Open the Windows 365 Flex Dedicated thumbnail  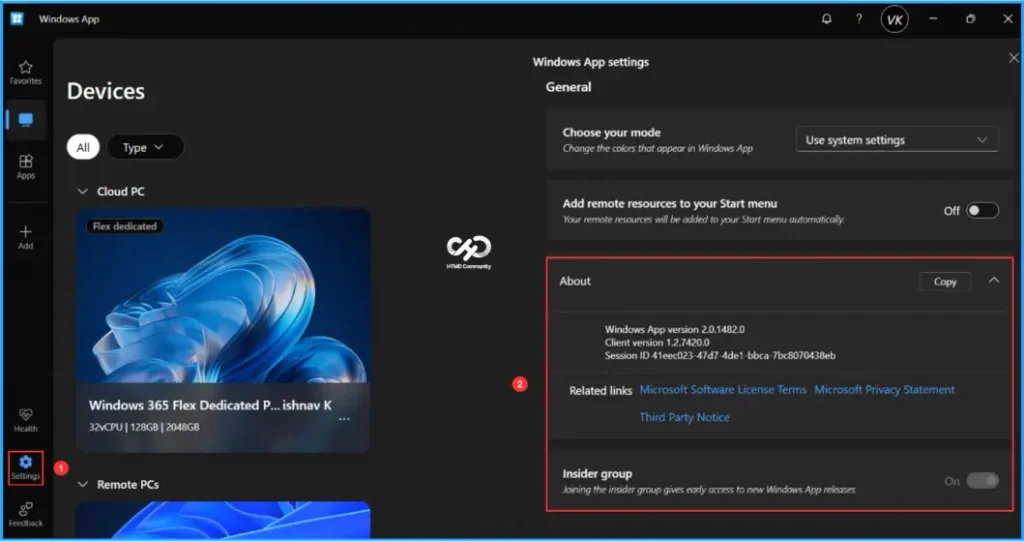223,295
